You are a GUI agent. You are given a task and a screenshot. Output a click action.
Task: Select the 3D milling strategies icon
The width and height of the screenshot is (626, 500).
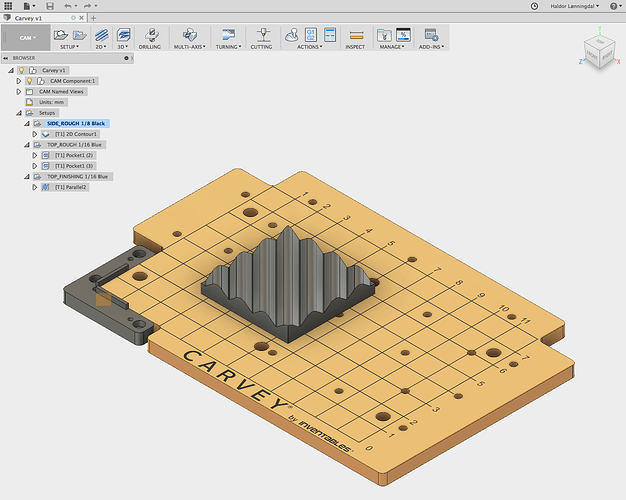[x=123, y=35]
